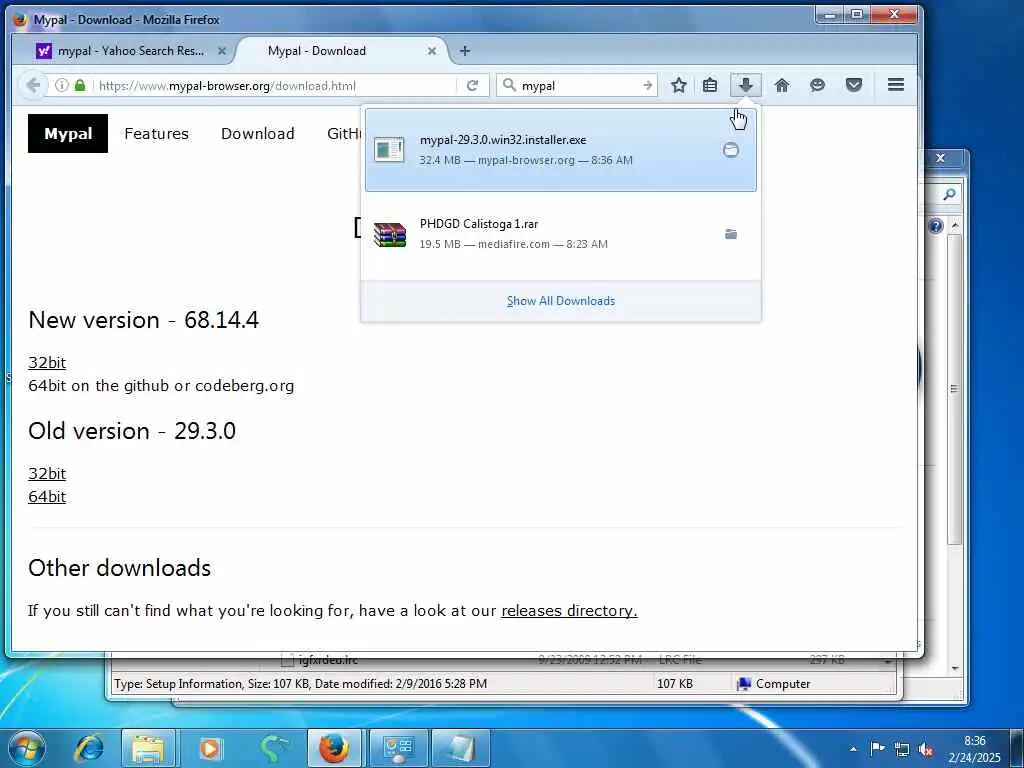Click the scrollbar of background window
This screenshot has height=768, width=1024.
[x=955, y=389]
